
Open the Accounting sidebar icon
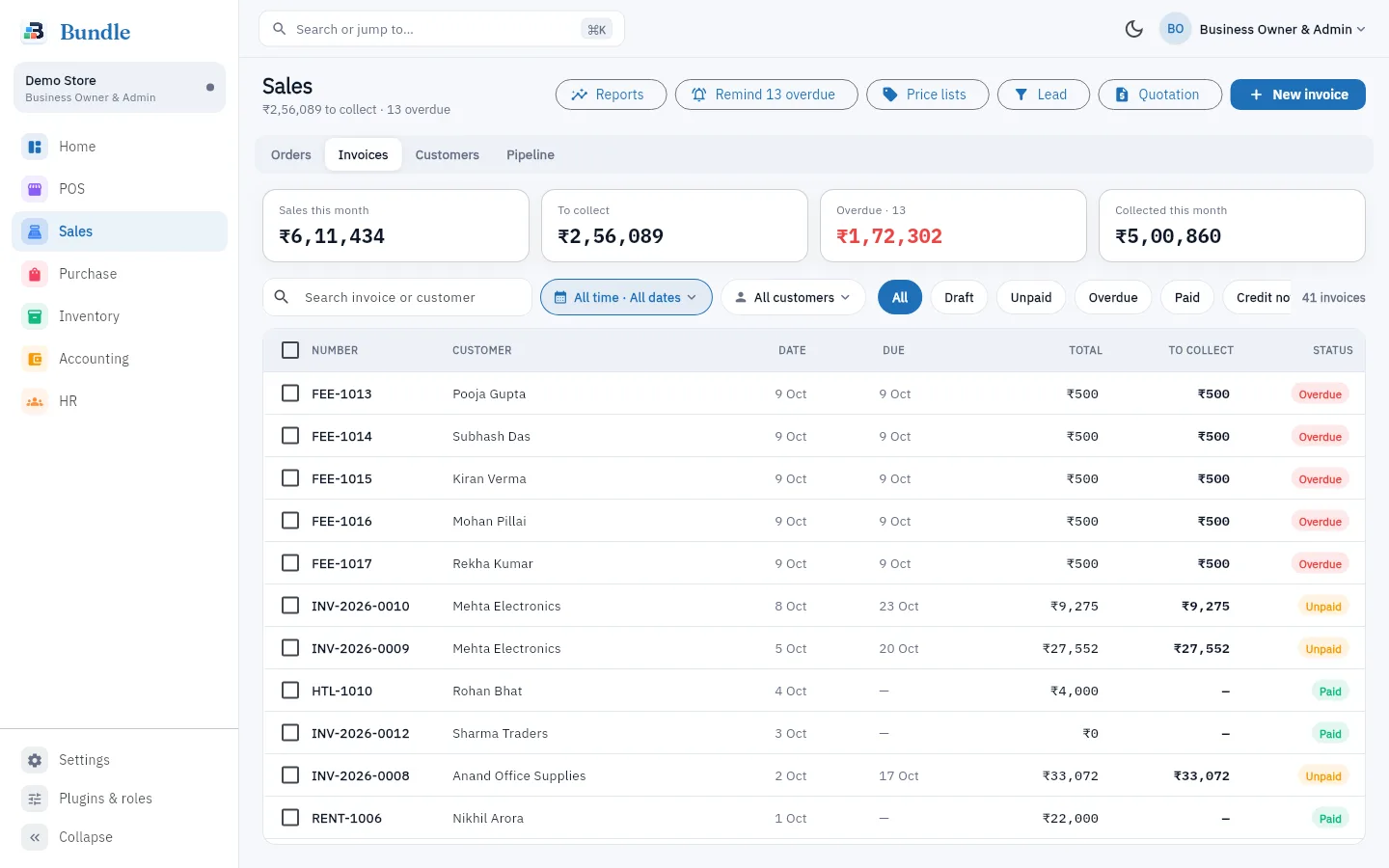click(x=35, y=359)
